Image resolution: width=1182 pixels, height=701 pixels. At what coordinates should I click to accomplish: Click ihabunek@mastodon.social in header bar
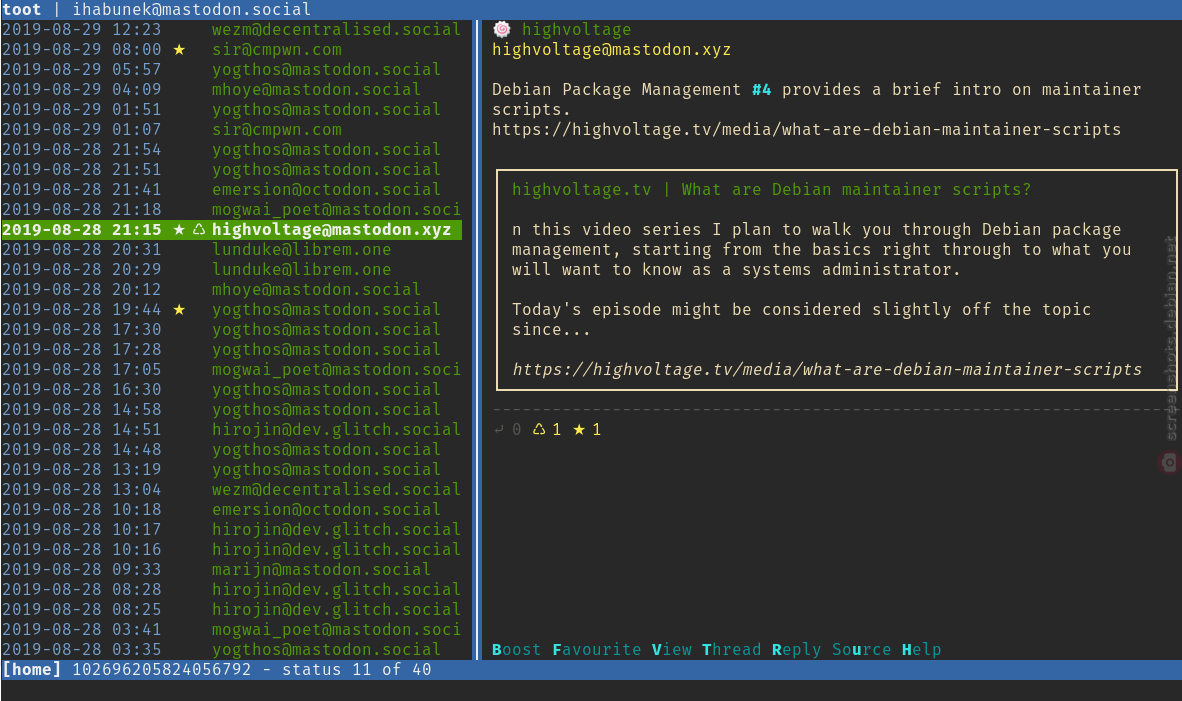tap(191, 10)
